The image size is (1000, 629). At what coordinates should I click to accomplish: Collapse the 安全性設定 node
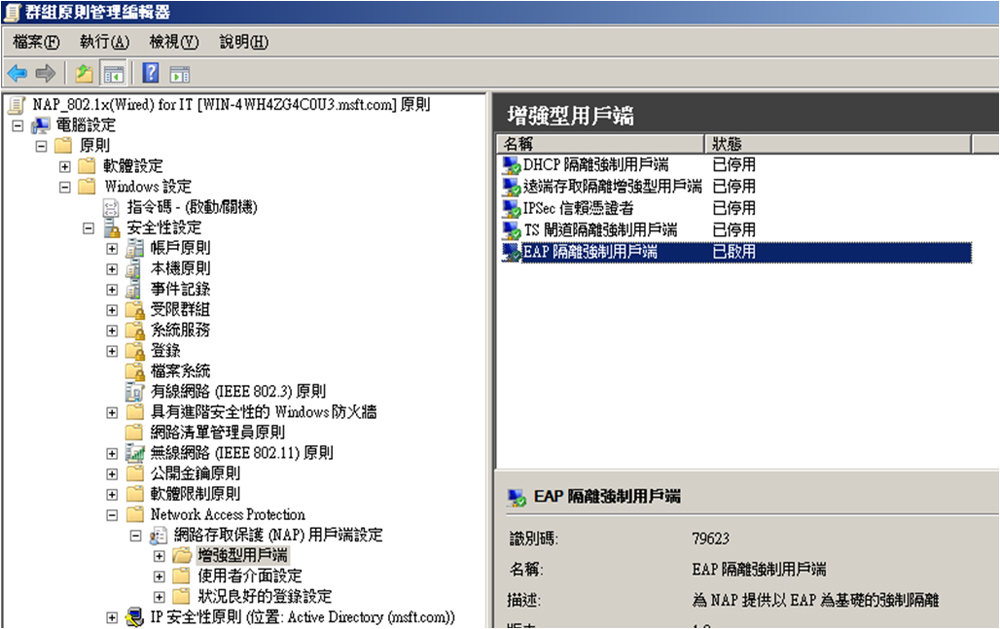(89, 228)
